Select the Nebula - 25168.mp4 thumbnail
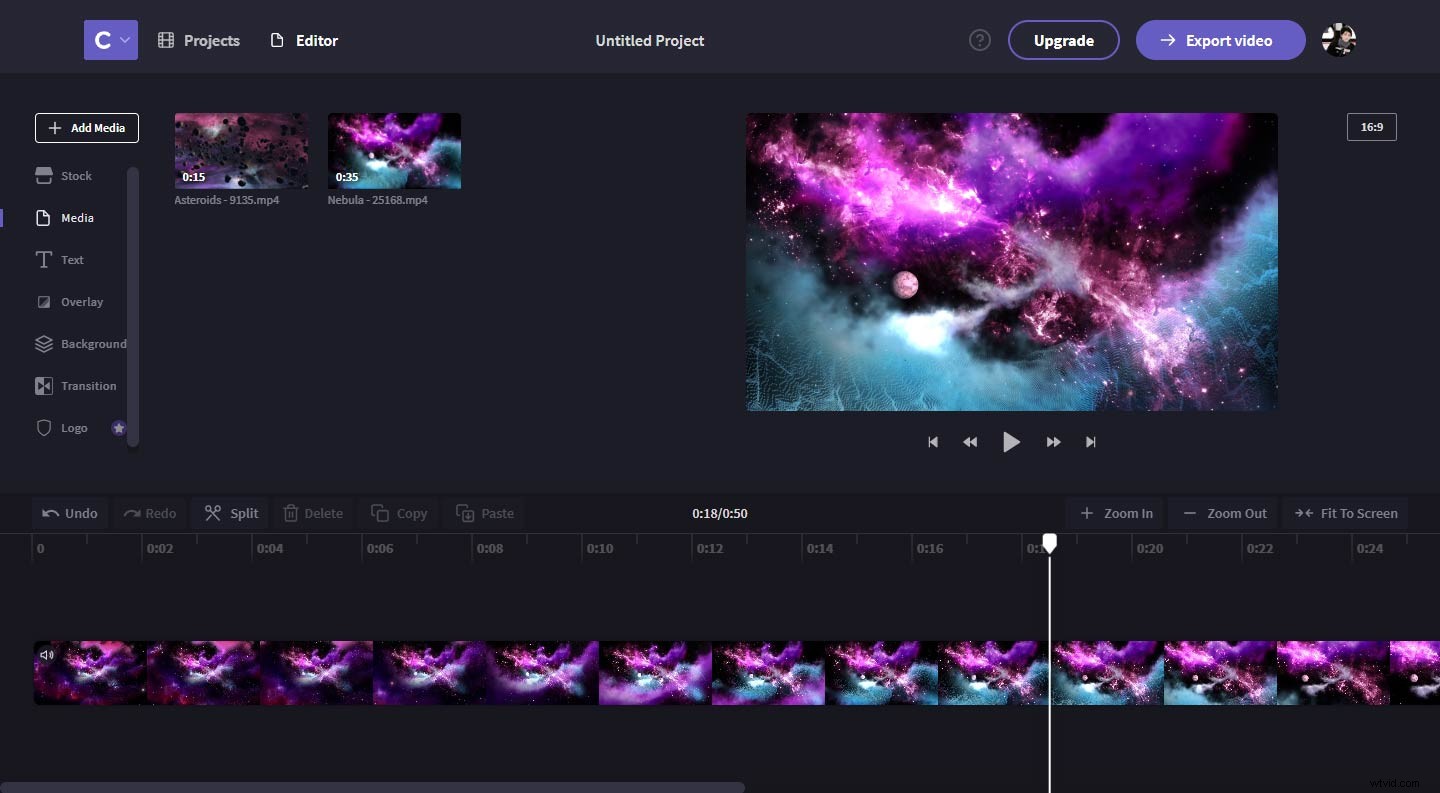The image size is (1440, 793). pos(394,150)
